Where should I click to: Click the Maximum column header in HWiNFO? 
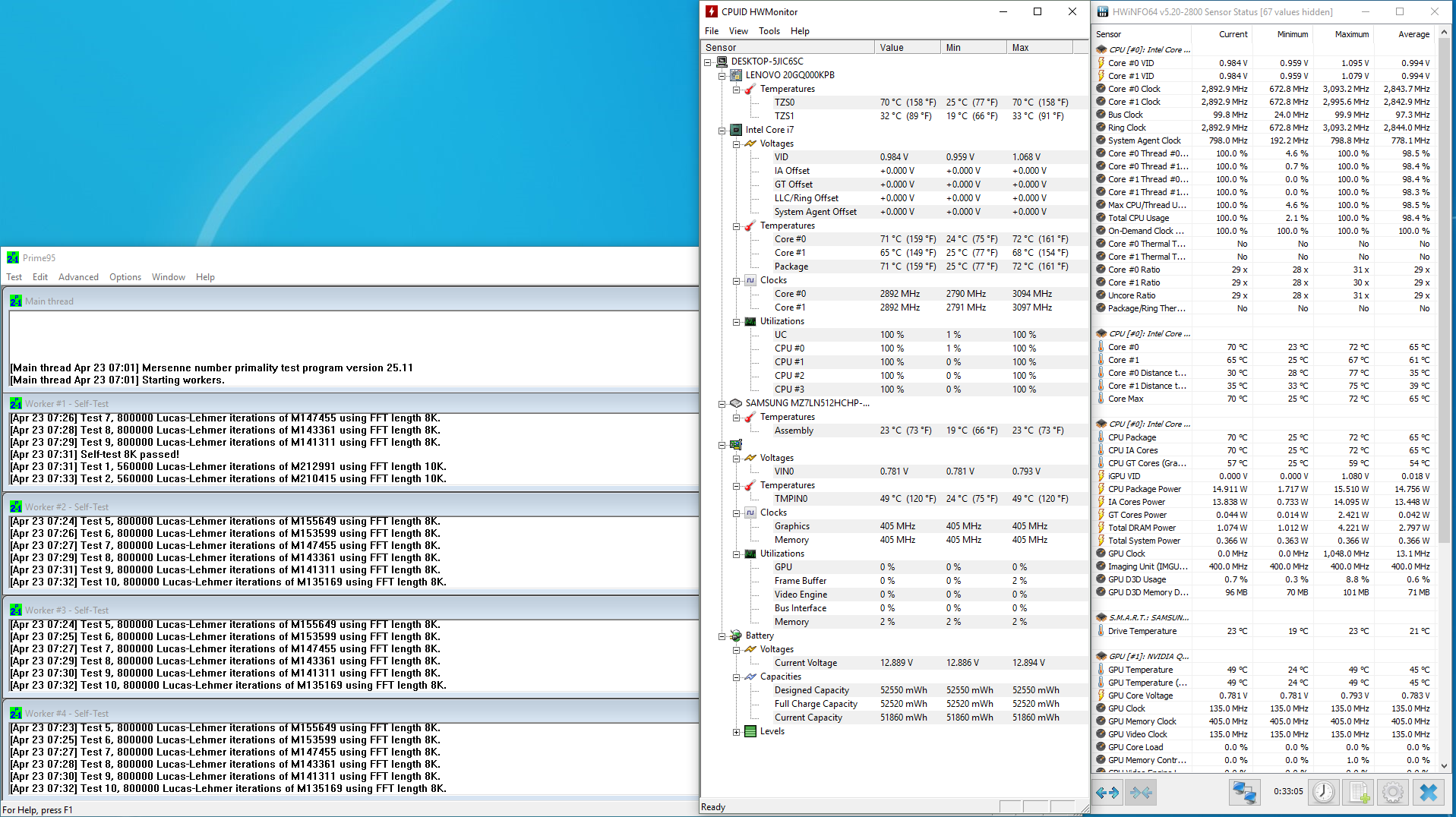1343,34
